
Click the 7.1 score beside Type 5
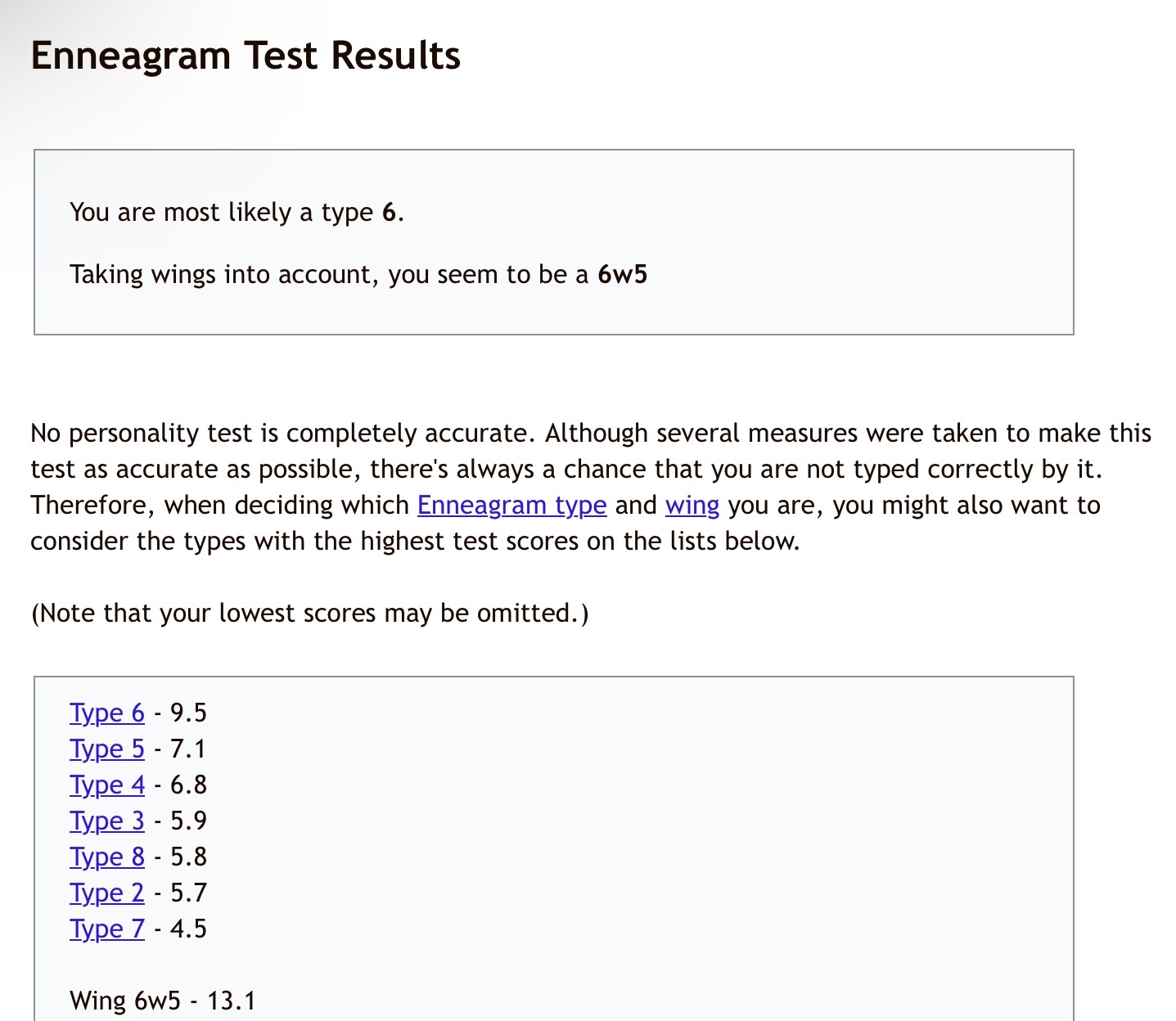(188, 749)
